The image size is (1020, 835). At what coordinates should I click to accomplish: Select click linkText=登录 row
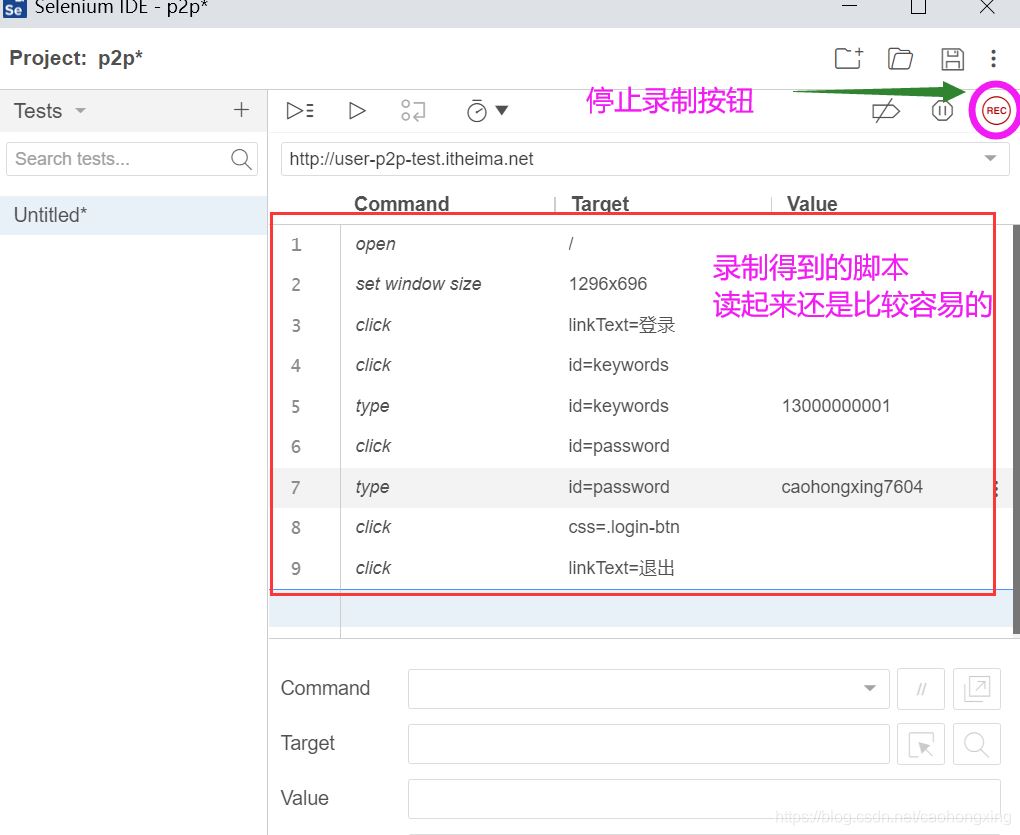641,325
